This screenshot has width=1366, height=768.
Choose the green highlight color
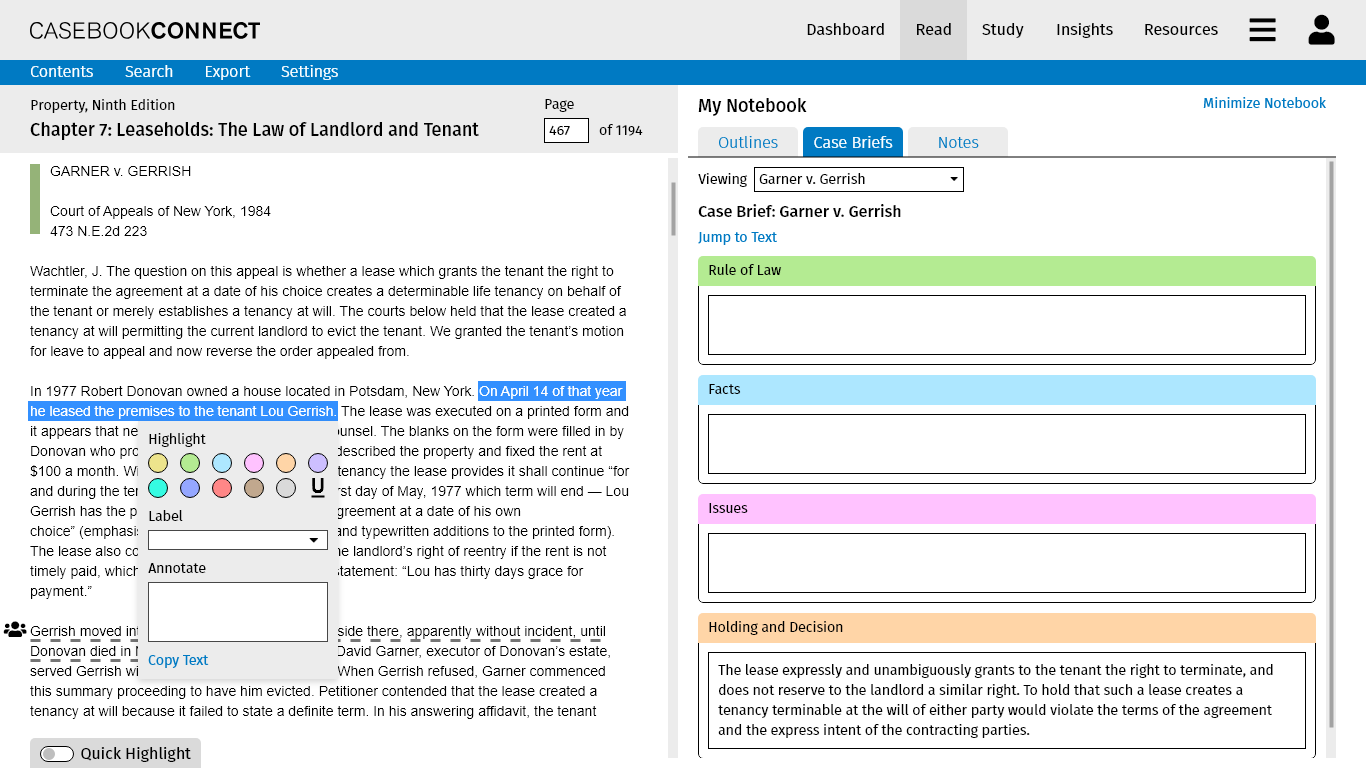190,463
